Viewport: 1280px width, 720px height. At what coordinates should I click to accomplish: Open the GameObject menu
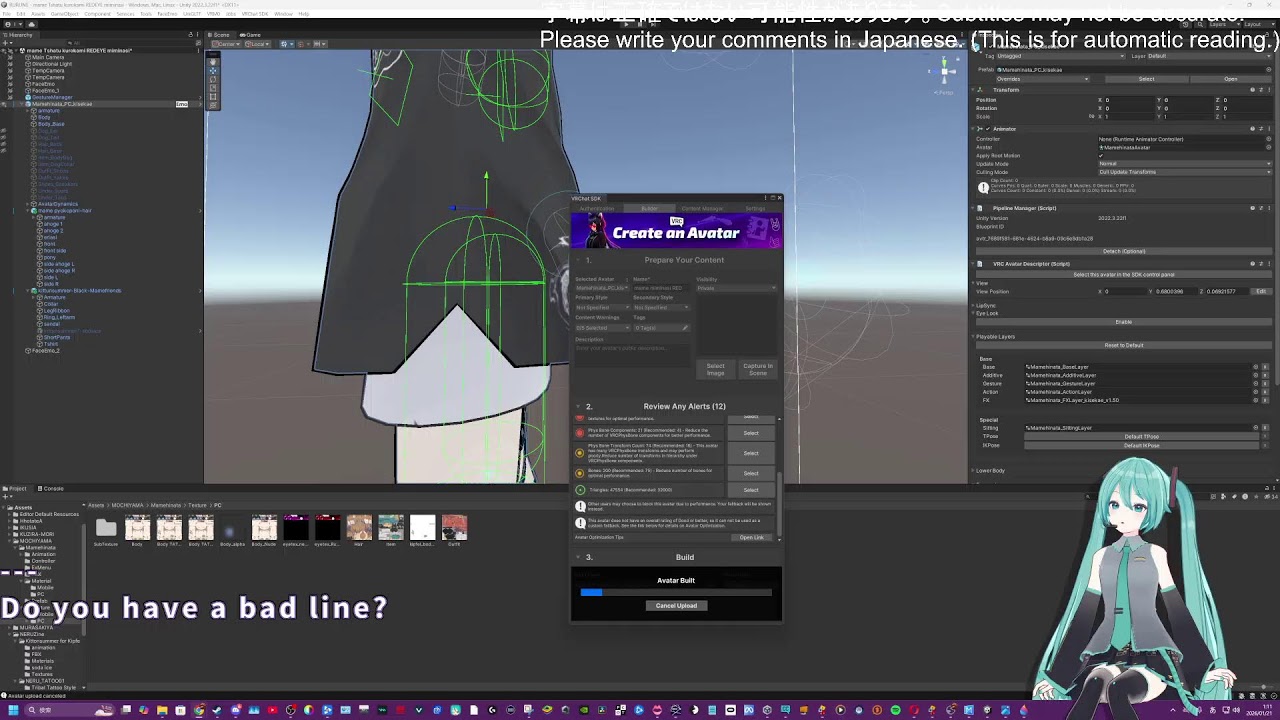pyautogui.click(x=64, y=14)
